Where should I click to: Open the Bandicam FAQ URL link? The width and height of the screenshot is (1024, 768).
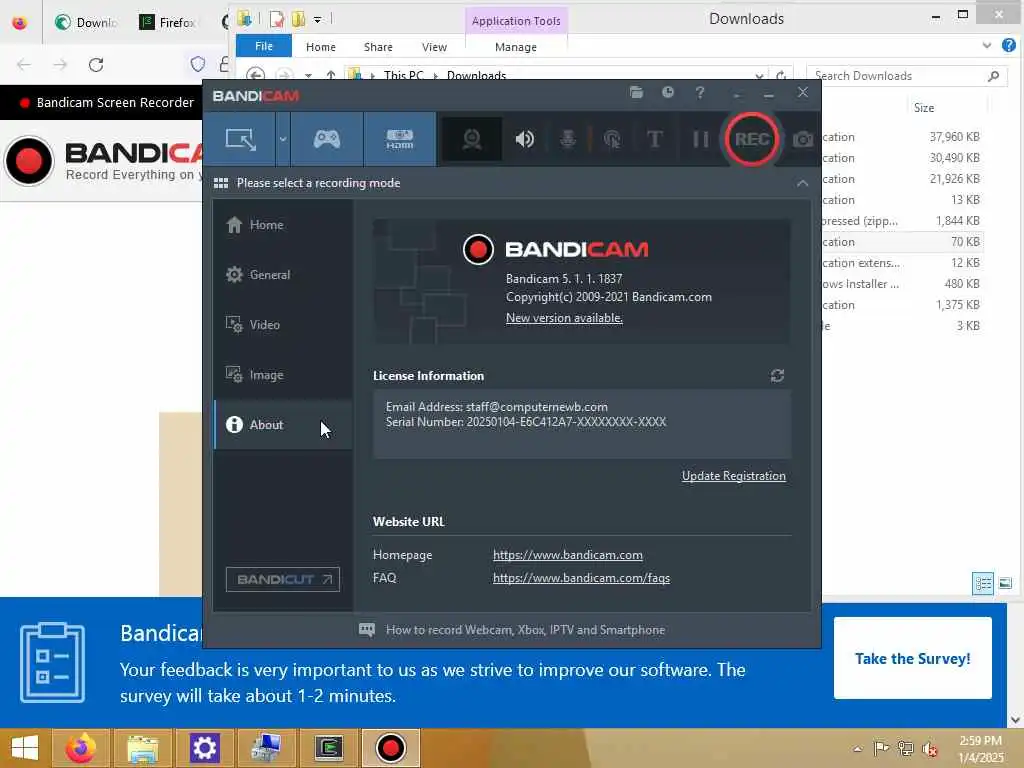tap(581, 578)
